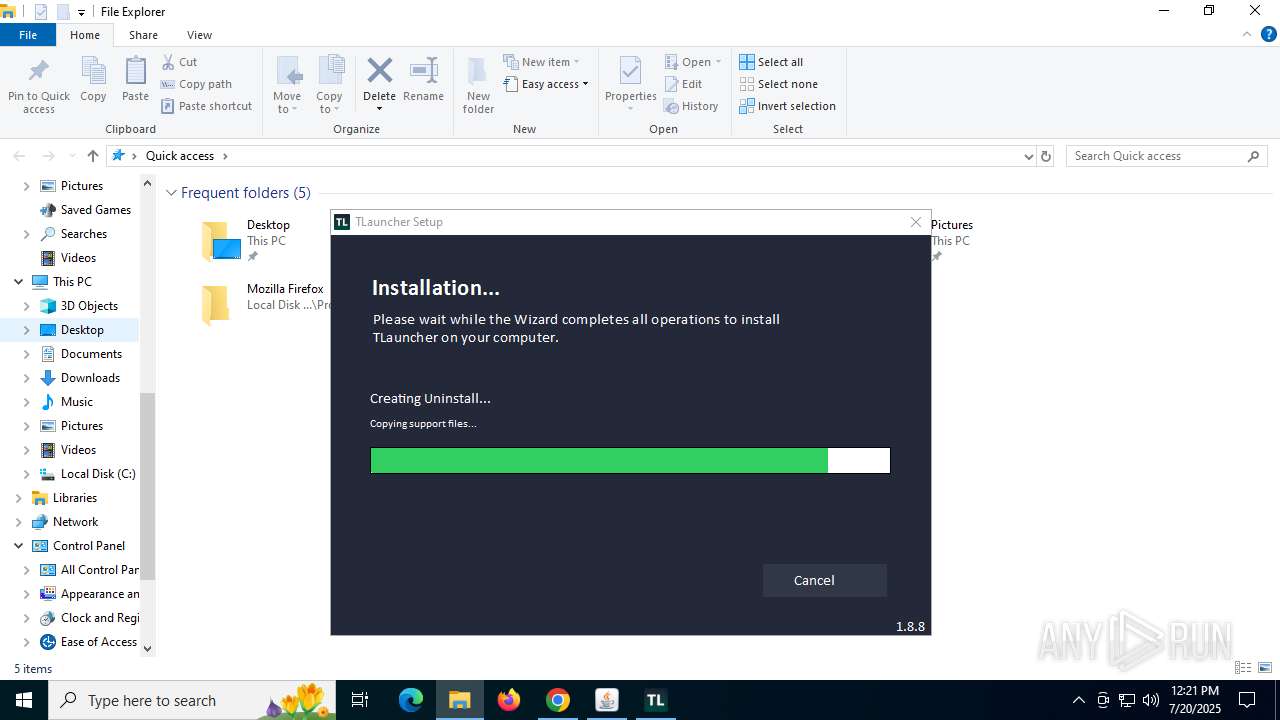The image size is (1280, 720).
Task: Select Downloads in navigation pane
Action: tap(90, 378)
